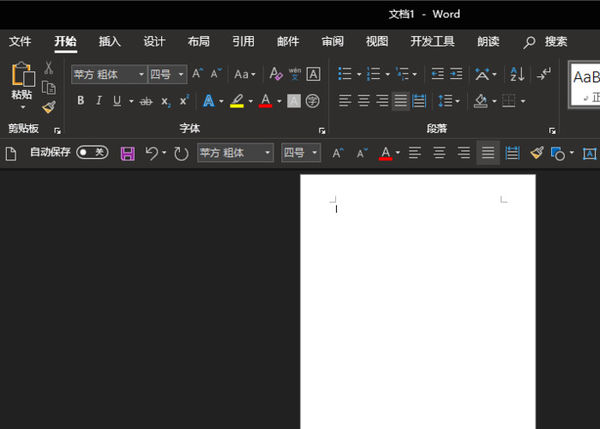
Task: Insert enclosed character (字 in circle)
Action: click(312, 101)
